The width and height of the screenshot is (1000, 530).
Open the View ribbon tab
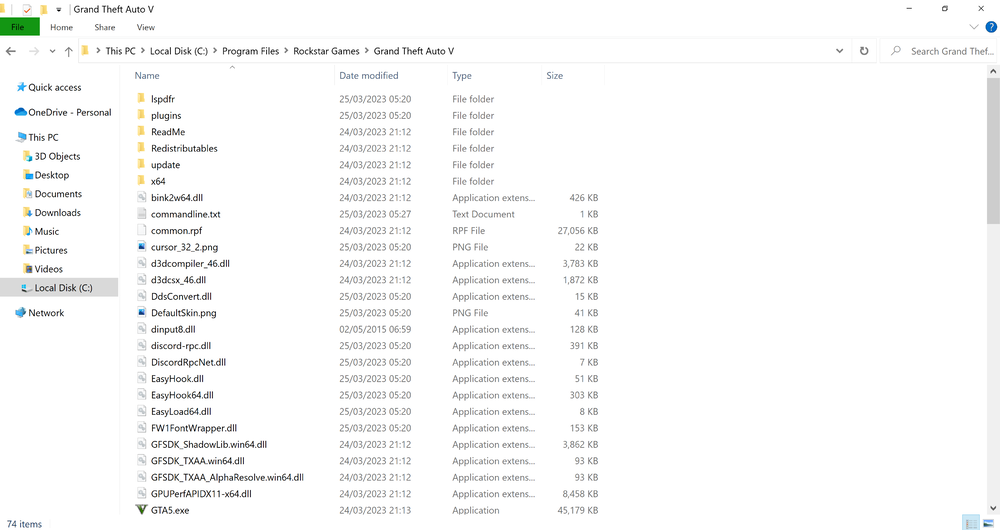[x=145, y=27]
